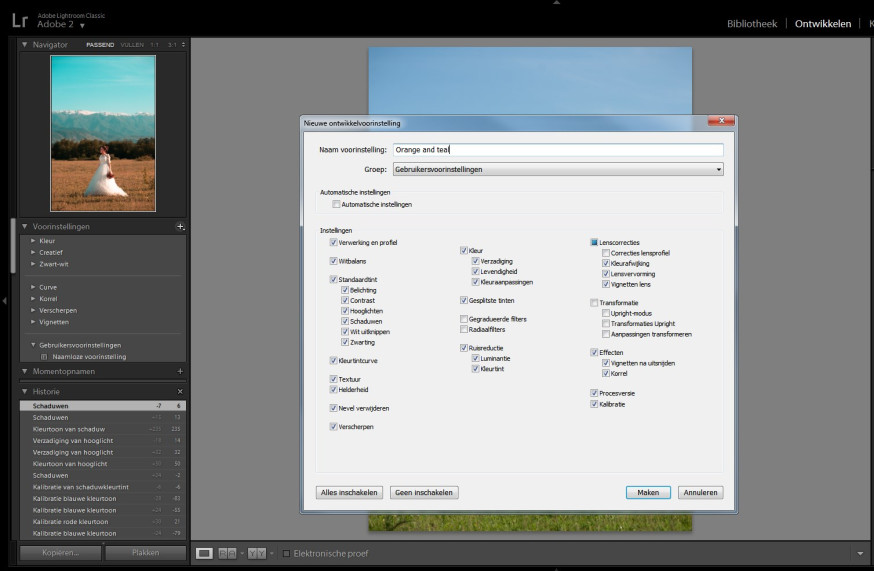This screenshot has width=874, height=571.
Task: Click the Annuleren button
Action: (x=700, y=492)
